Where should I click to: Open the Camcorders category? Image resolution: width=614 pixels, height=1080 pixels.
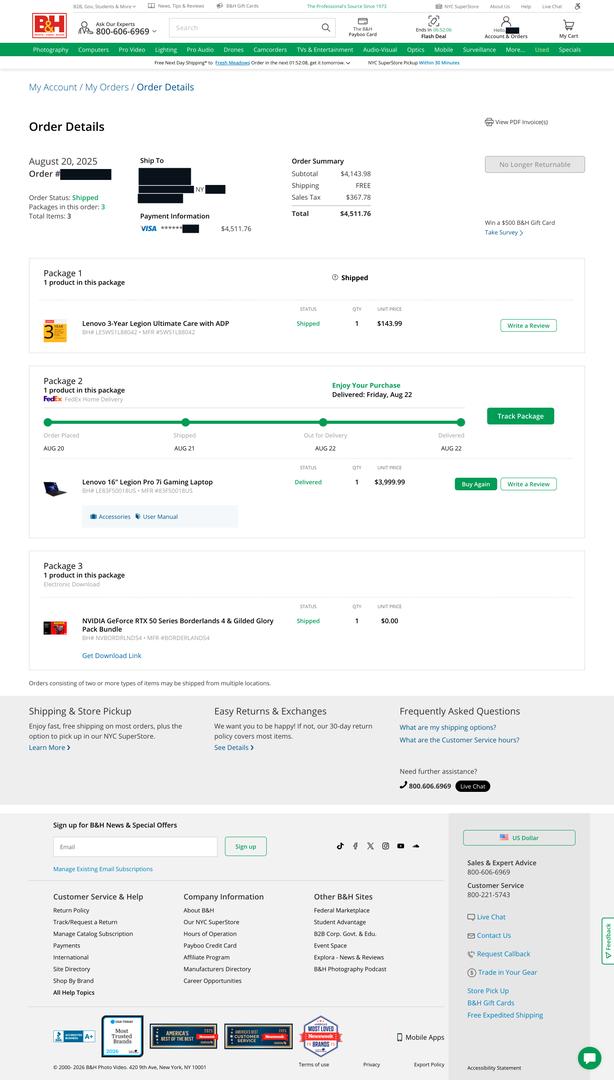(270, 50)
